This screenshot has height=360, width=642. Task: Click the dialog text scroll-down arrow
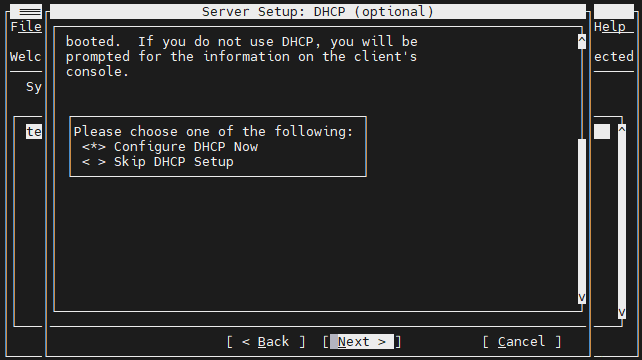coord(582,297)
